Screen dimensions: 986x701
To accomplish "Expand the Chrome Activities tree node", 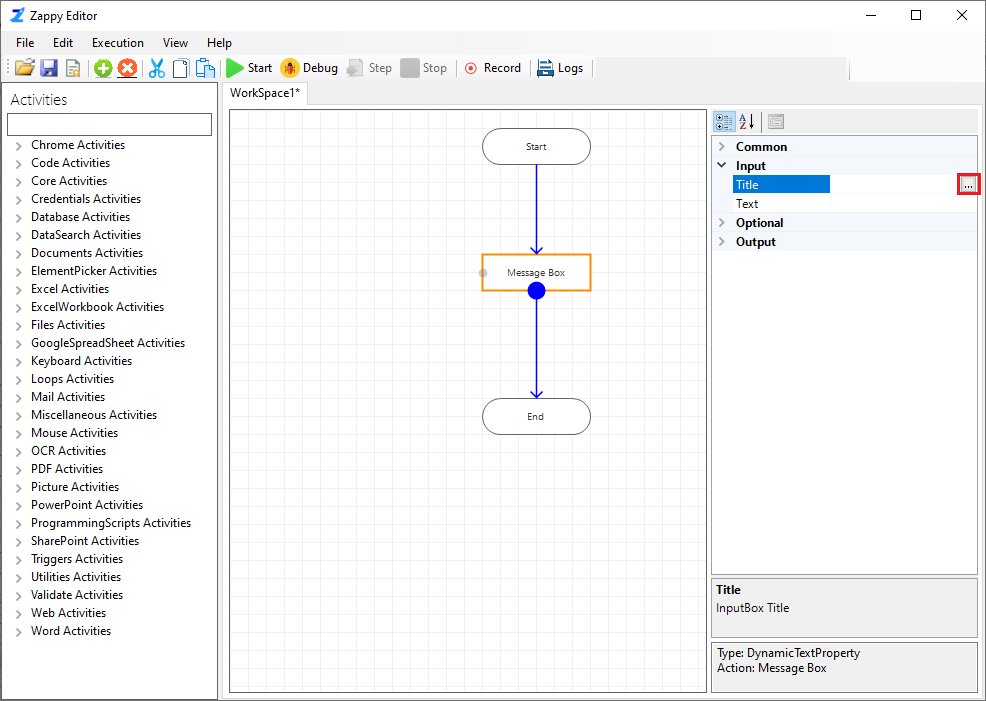I will (x=19, y=146).
